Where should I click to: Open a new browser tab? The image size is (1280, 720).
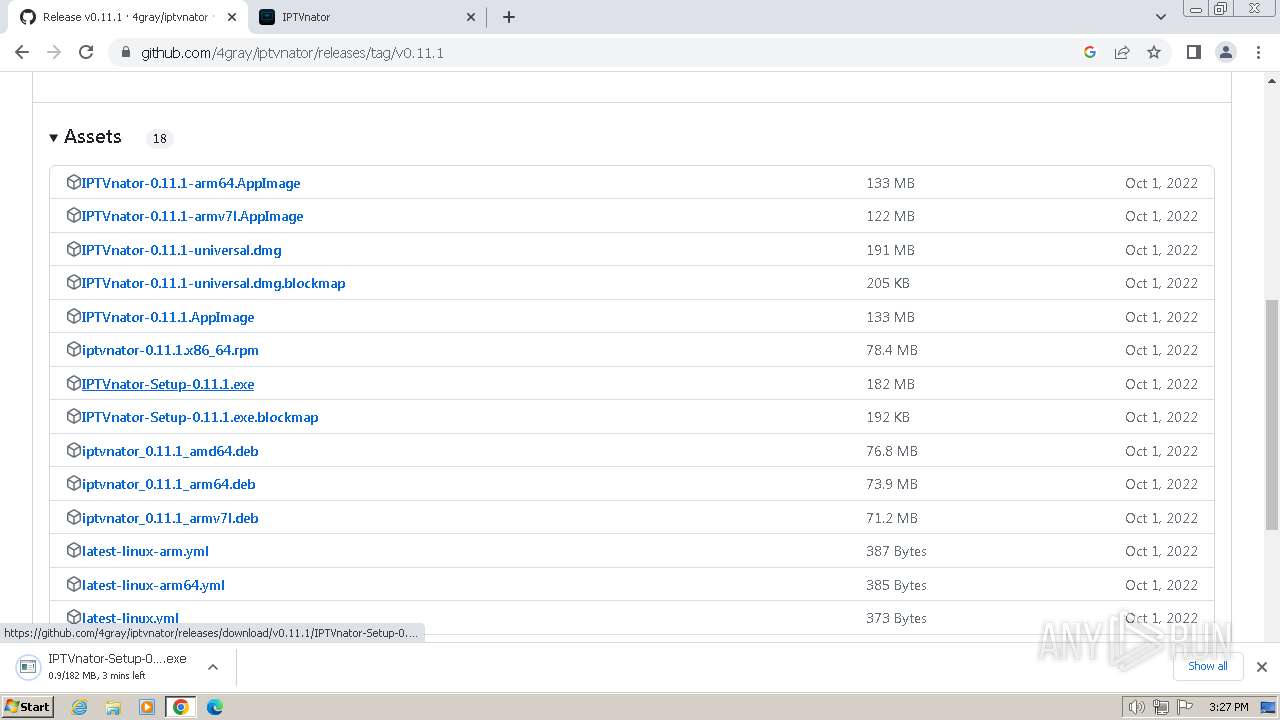pyautogui.click(x=508, y=17)
